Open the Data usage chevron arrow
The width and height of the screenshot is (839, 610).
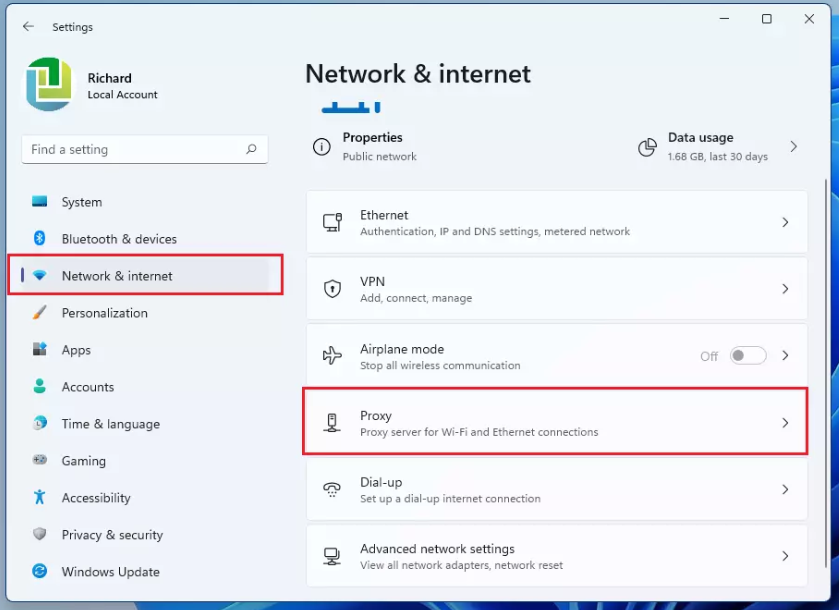click(794, 147)
